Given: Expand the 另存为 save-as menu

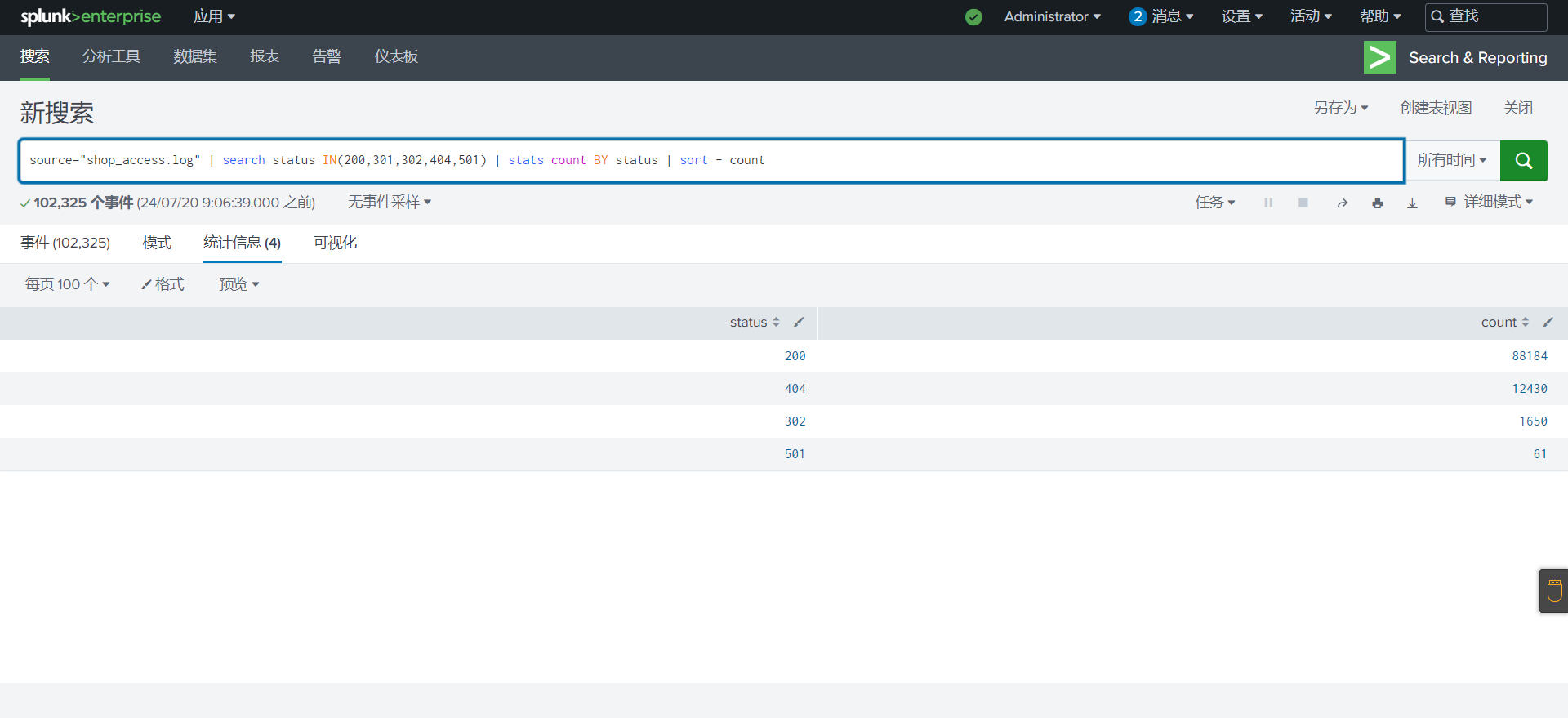Looking at the screenshot, I should (x=1340, y=108).
